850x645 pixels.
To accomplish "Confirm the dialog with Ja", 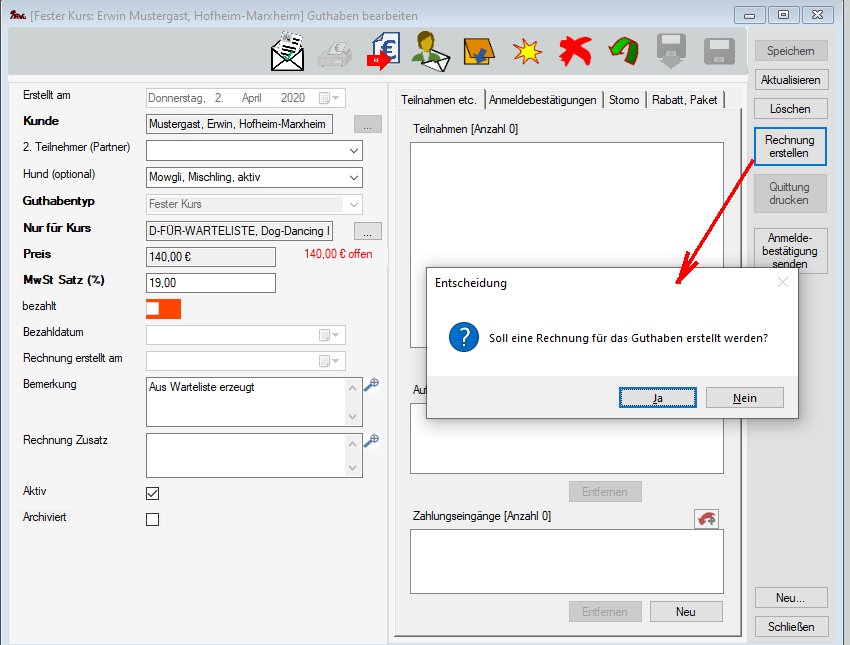I will (x=657, y=398).
